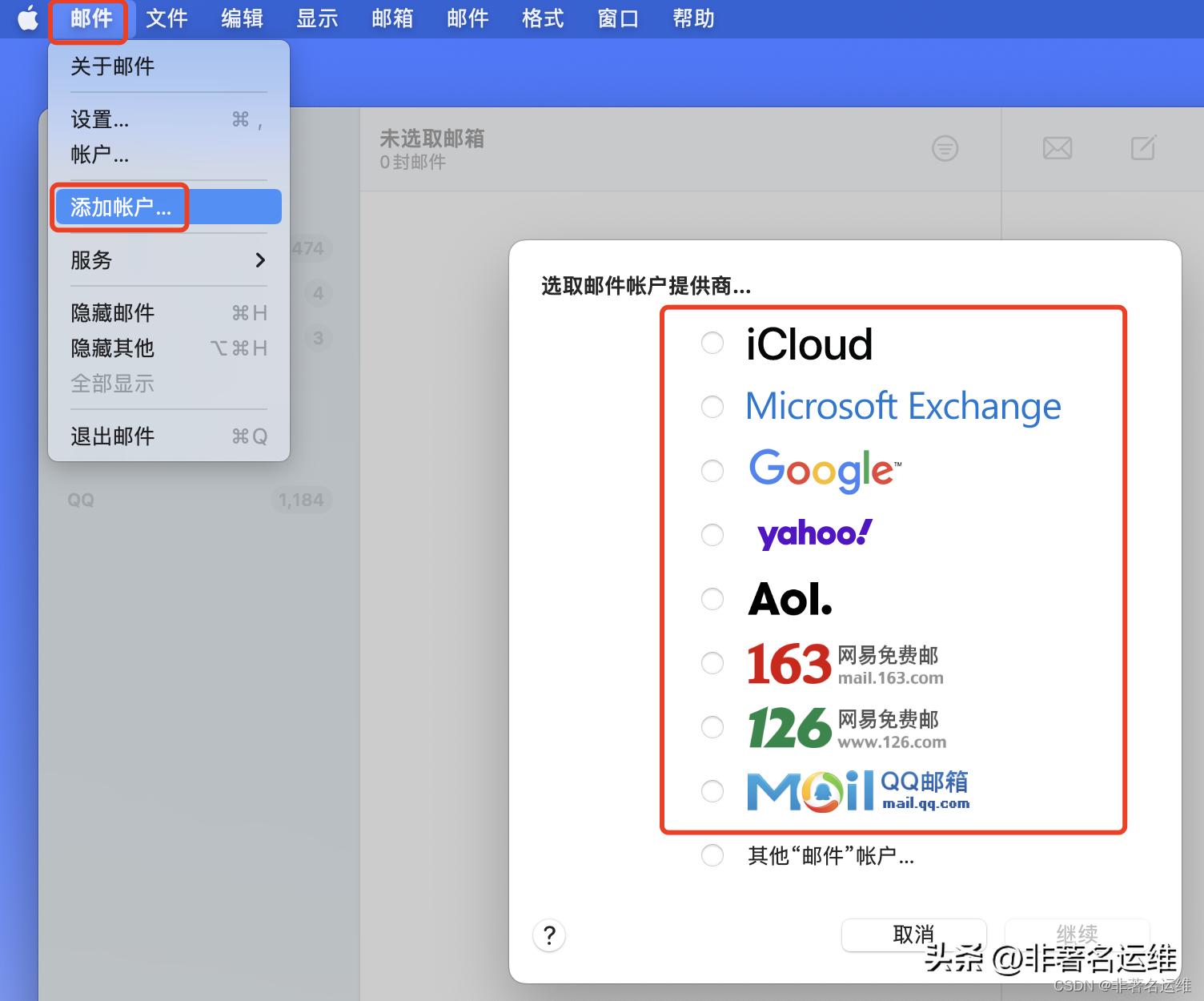Open the 帮助 menu
This screenshot has height=1001, width=1204.
(x=692, y=18)
